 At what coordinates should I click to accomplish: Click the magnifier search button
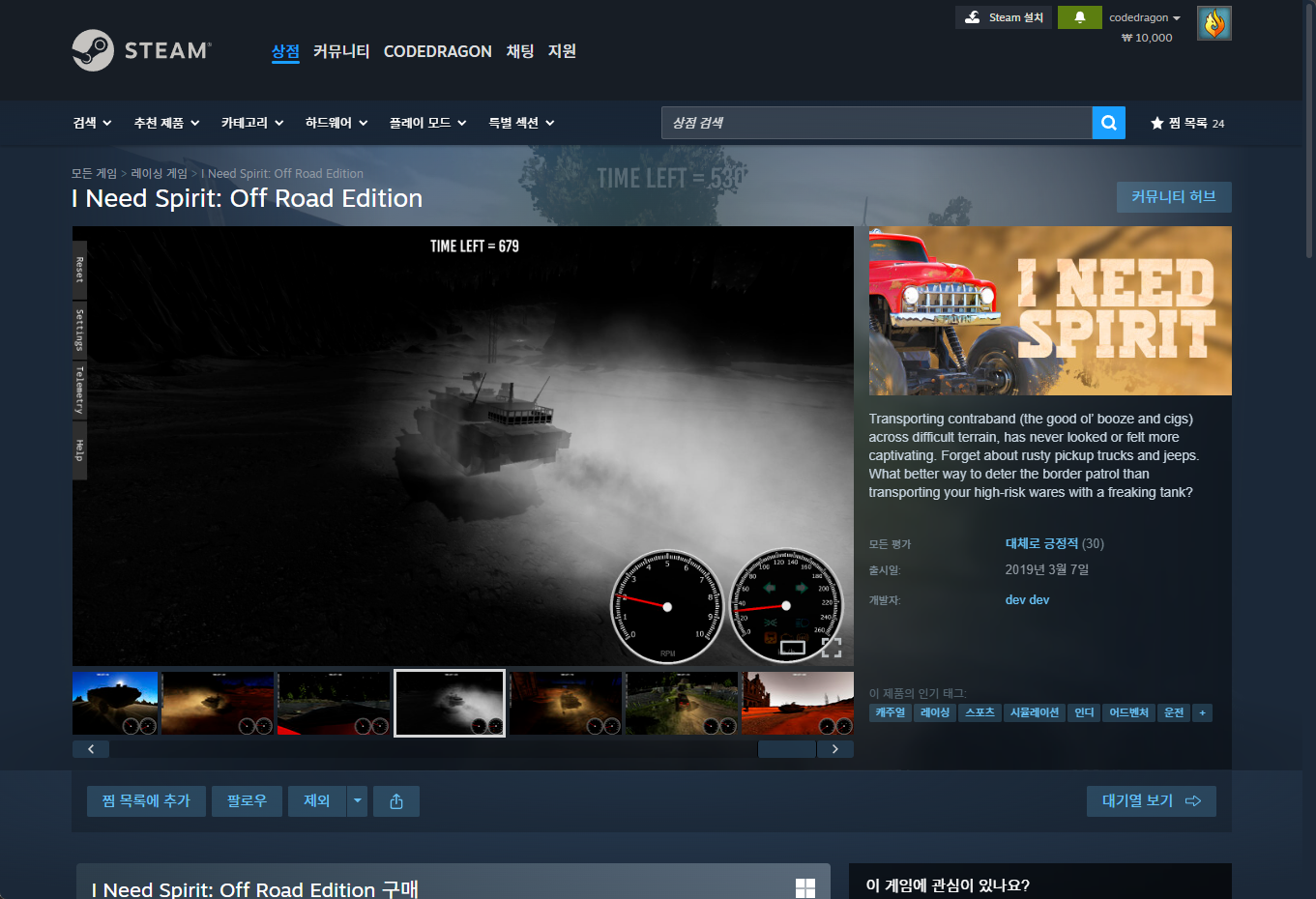1108,123
